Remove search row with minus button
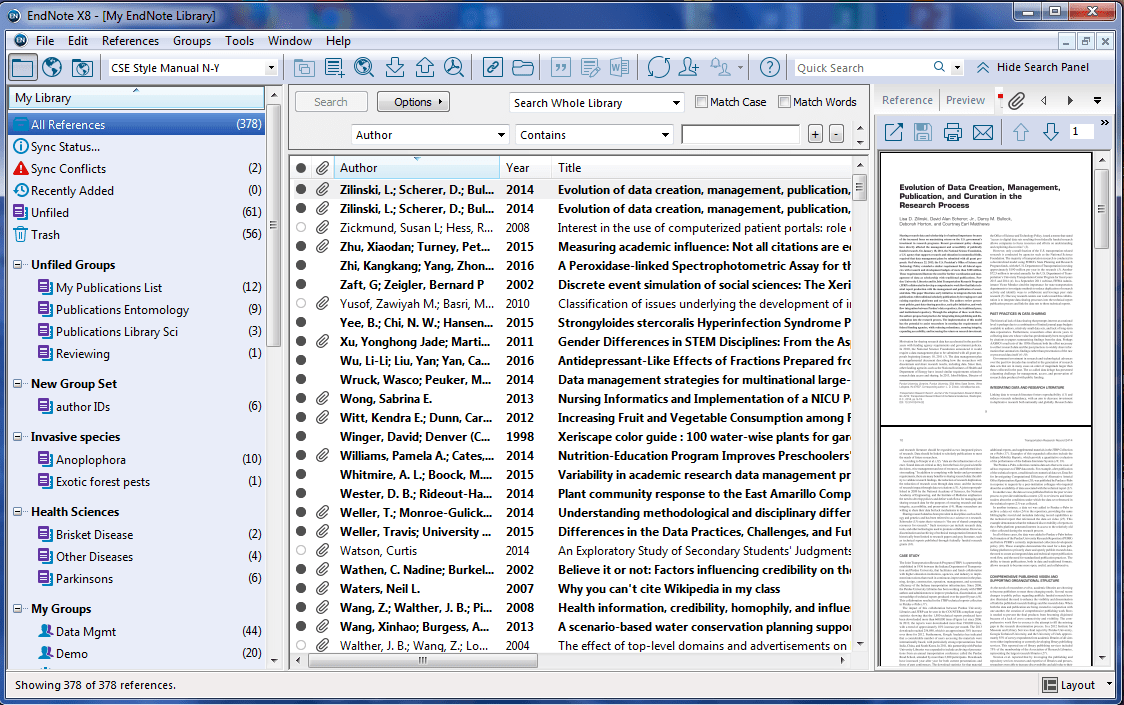This screenshot has height=705, width=1124. tap(836, 134)
